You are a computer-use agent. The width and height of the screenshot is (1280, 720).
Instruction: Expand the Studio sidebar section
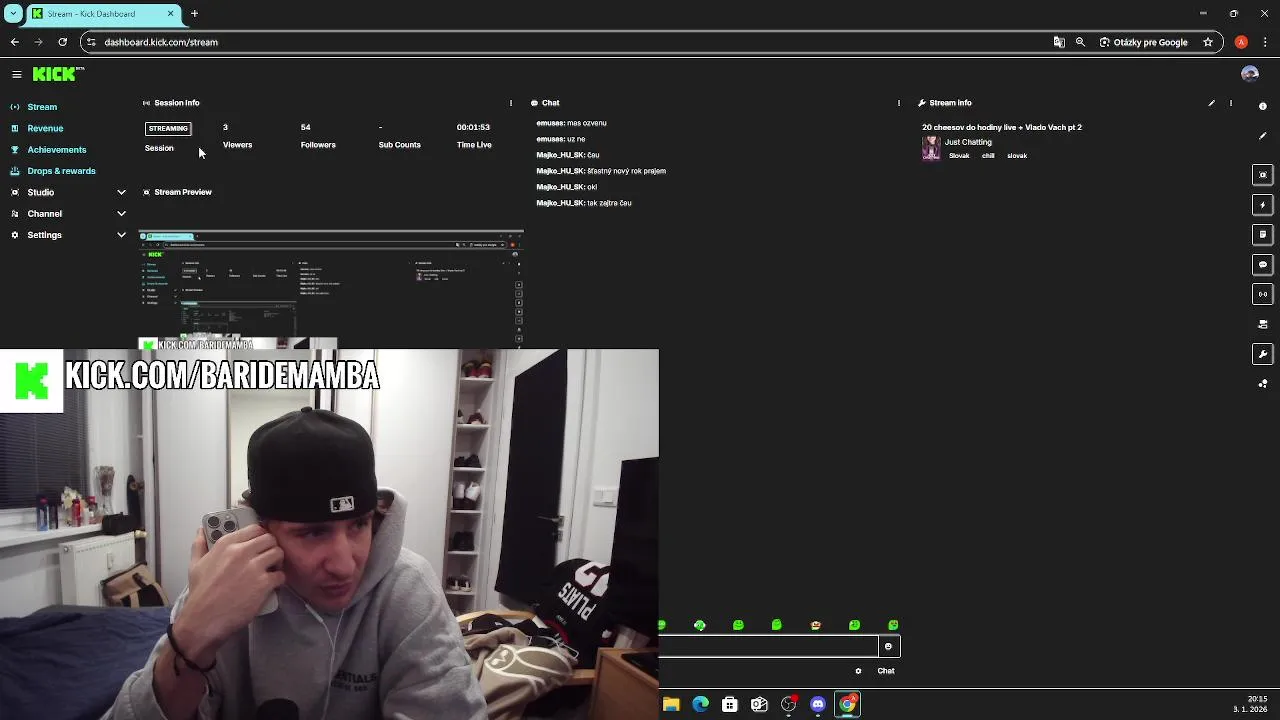(121, 192)
